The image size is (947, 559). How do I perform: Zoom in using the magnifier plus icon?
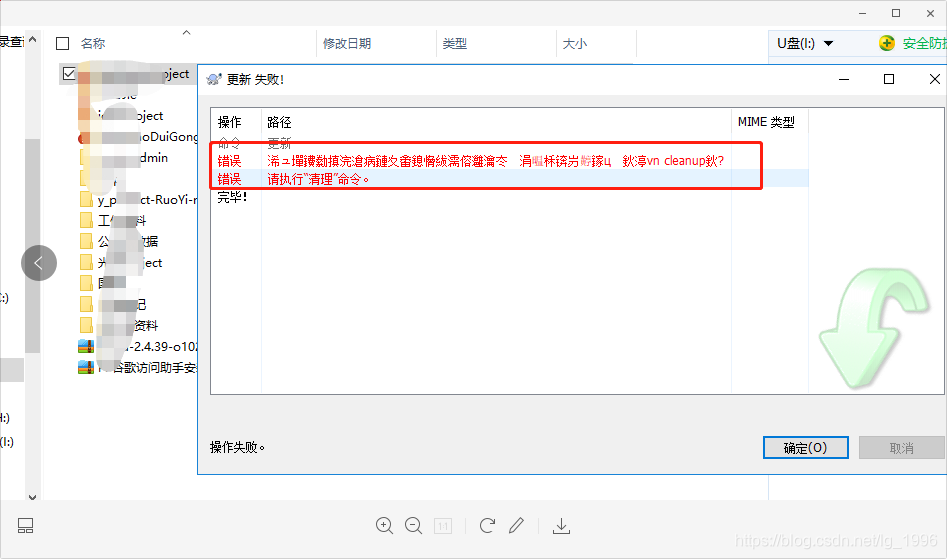tap(384, 526)
